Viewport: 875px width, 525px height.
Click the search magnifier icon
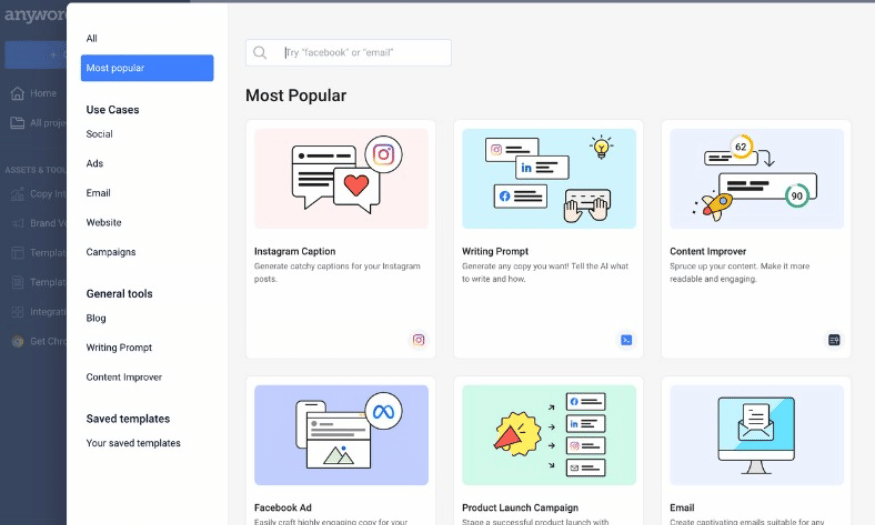coord(260,52)
